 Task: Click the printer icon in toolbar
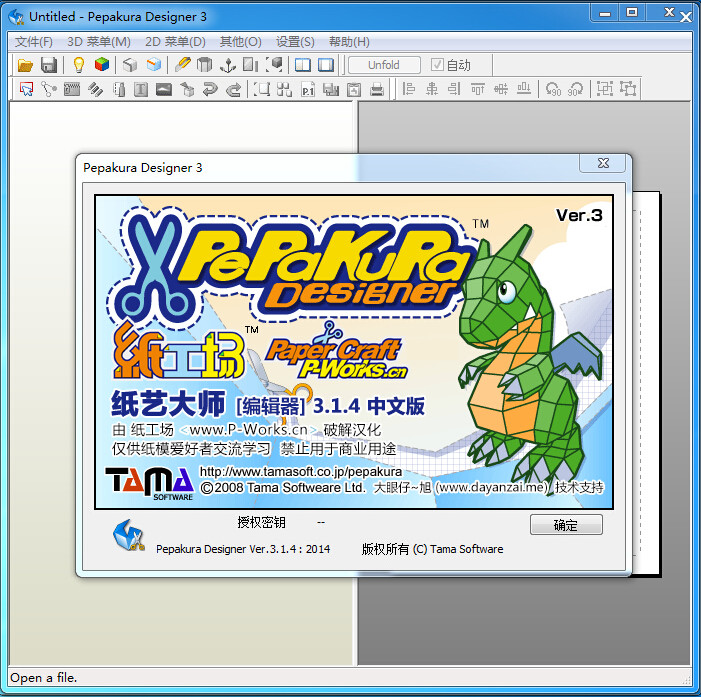[x=377, y=89]
